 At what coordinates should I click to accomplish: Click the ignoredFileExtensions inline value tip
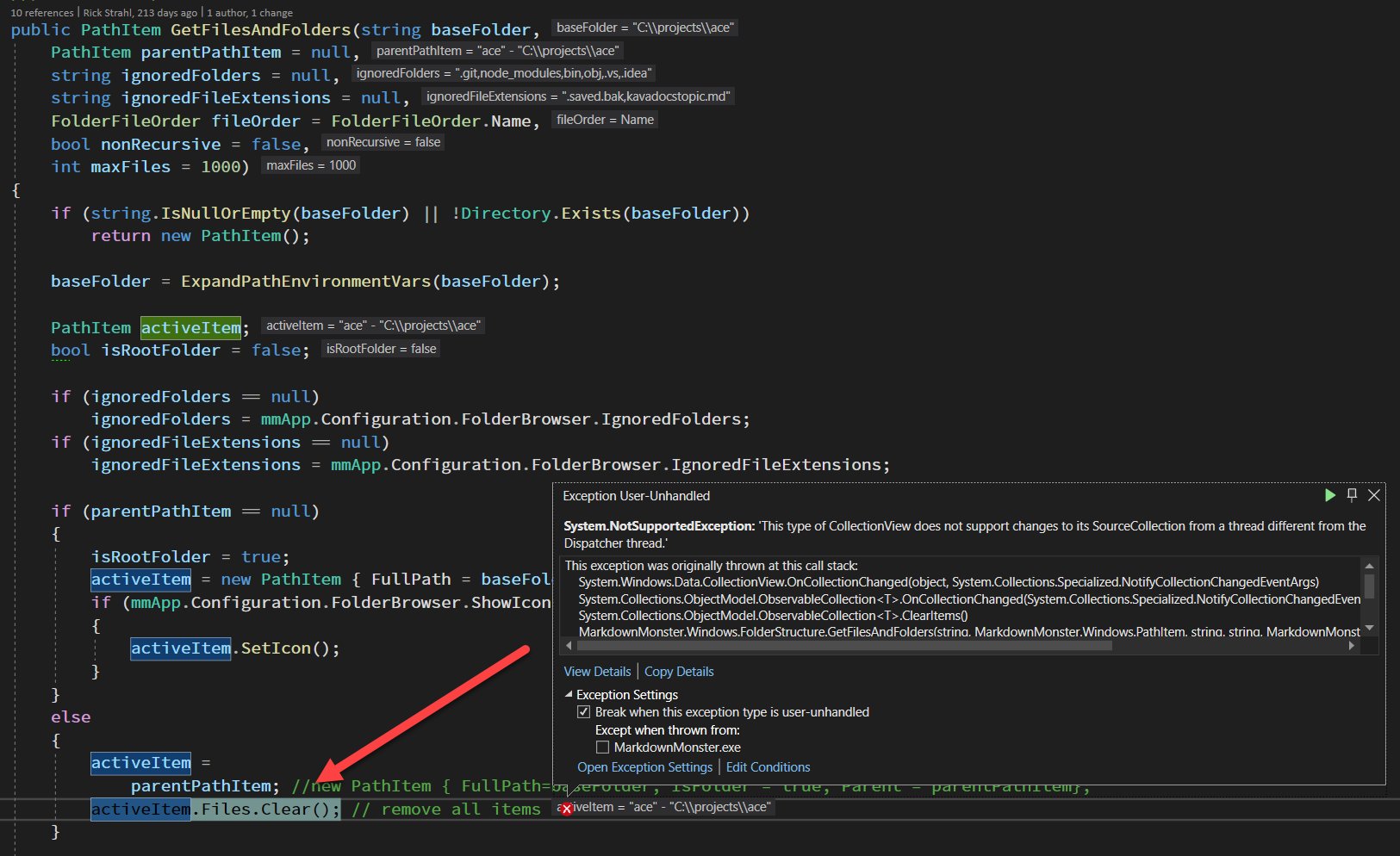pyautogui.click(x=577, y=96)
